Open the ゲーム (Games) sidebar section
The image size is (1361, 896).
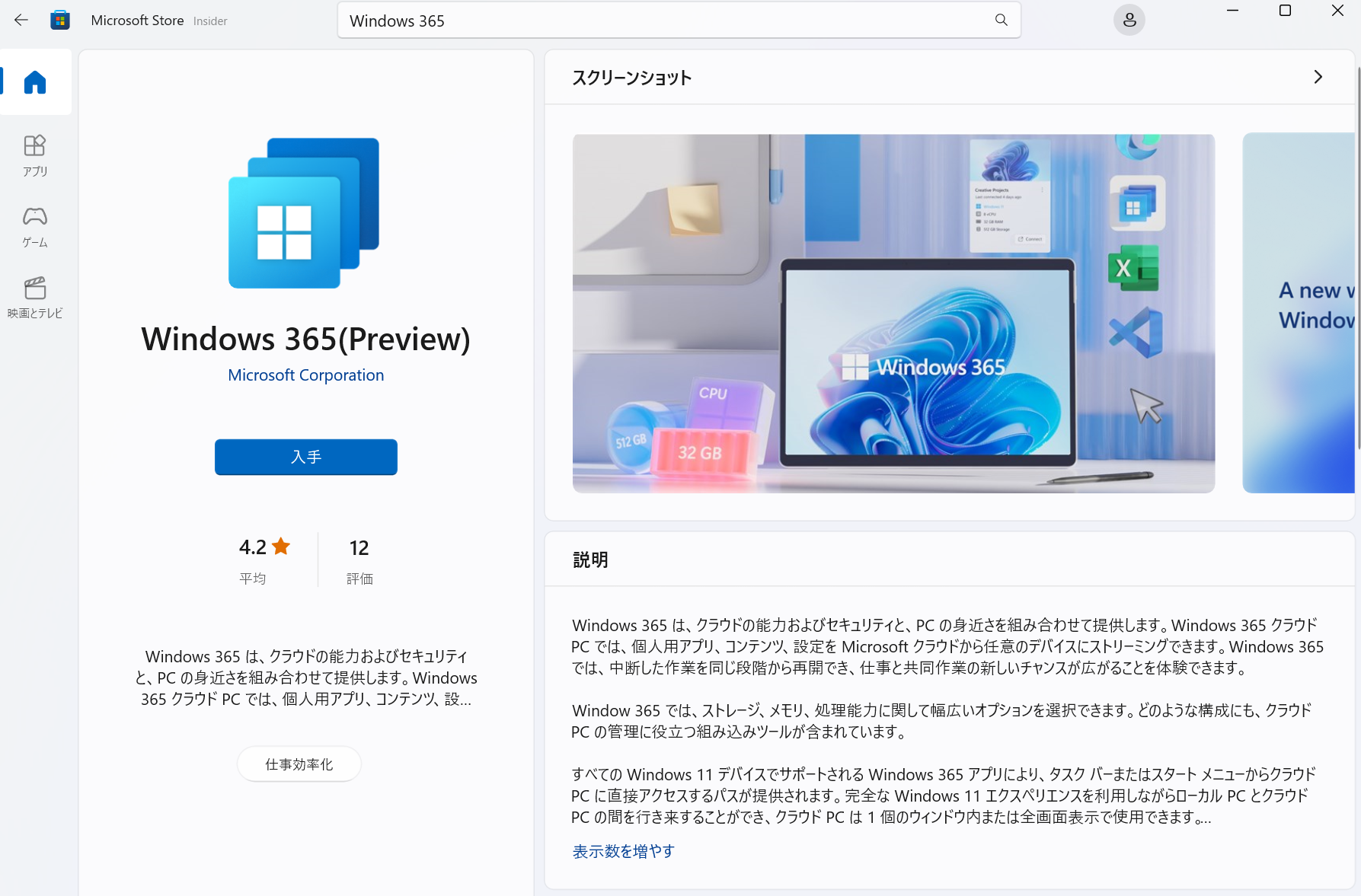click(x=35, y=227)
